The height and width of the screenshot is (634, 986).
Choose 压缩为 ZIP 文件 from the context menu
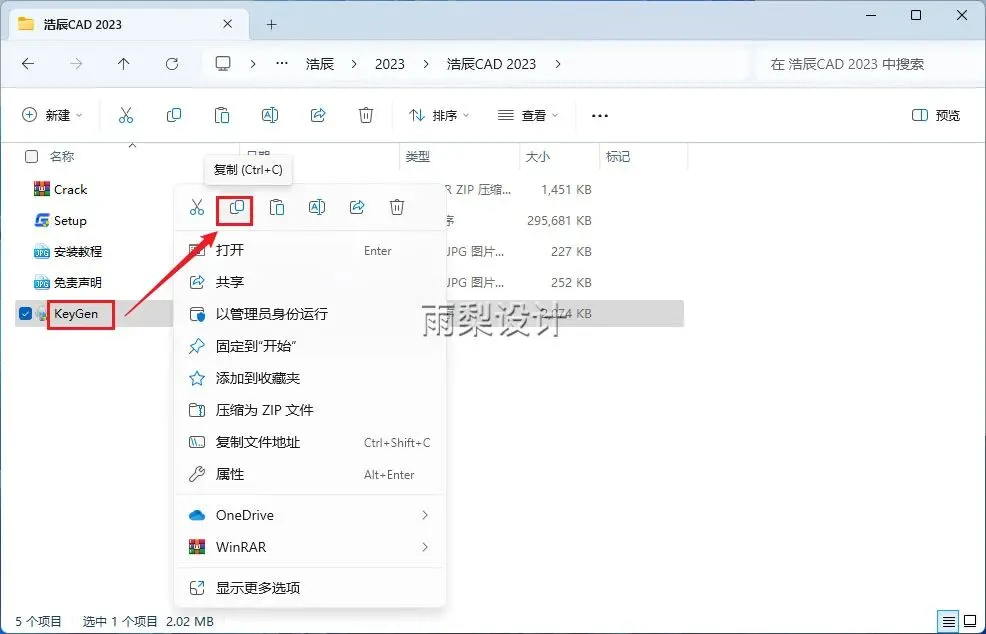309,410
